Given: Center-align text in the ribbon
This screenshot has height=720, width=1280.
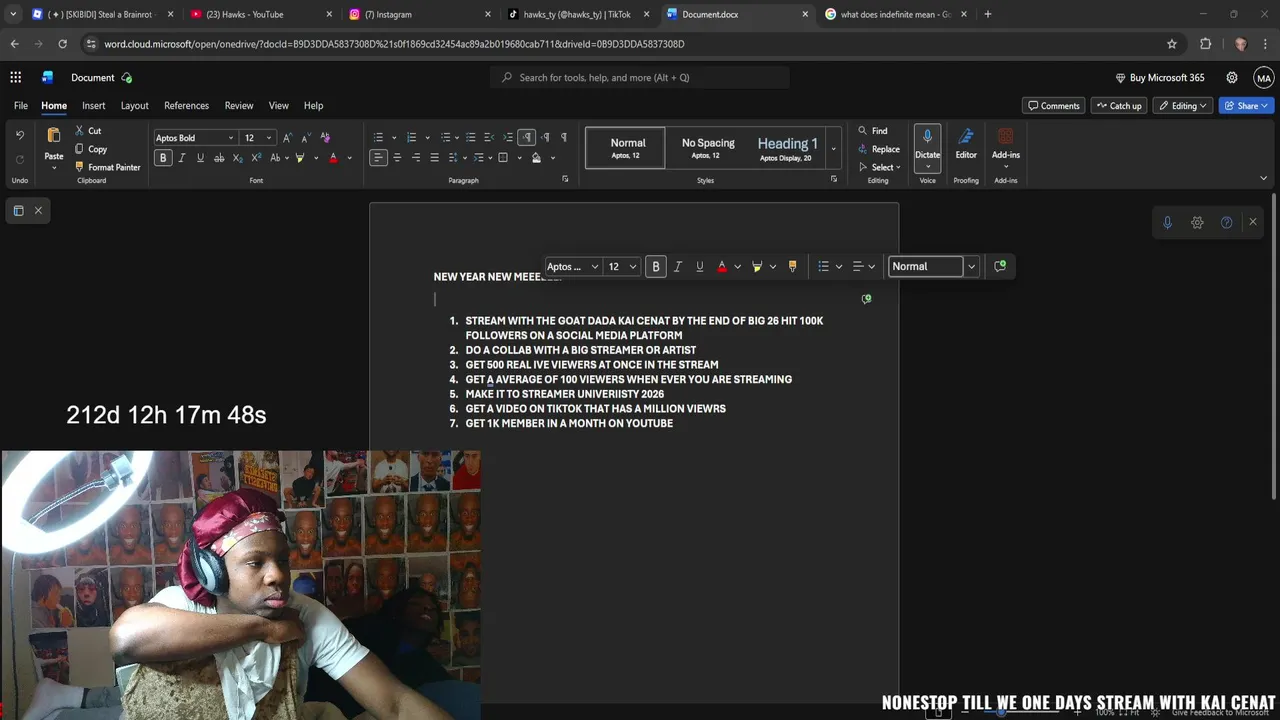Looking at the screenshot, I should coord(397,158).
